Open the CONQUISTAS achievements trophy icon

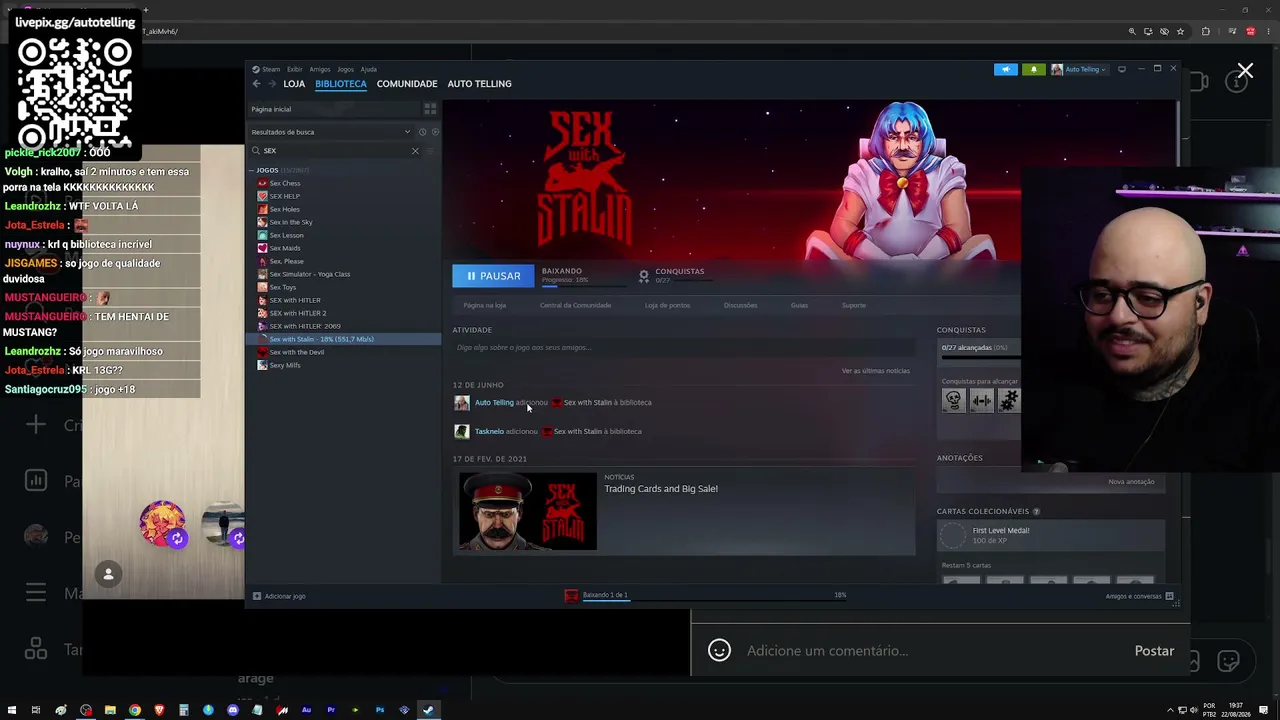click(x=644, y=275)
